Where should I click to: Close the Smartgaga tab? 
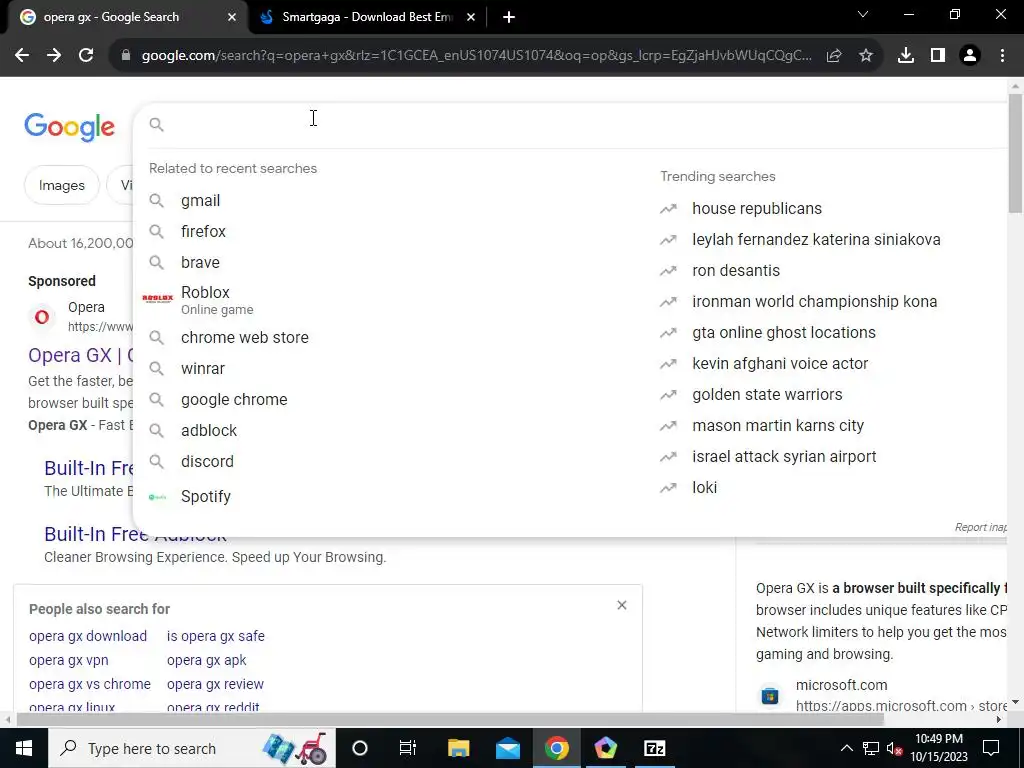[471, 18]
